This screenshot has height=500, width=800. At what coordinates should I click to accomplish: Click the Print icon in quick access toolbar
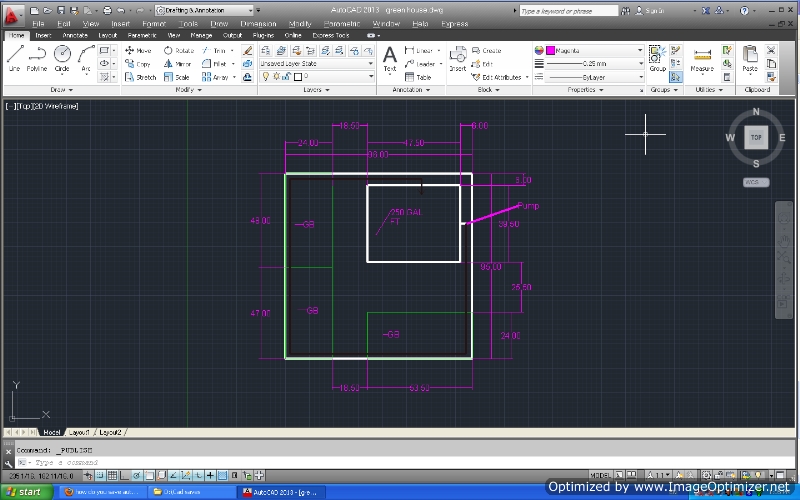coord(107,10)
